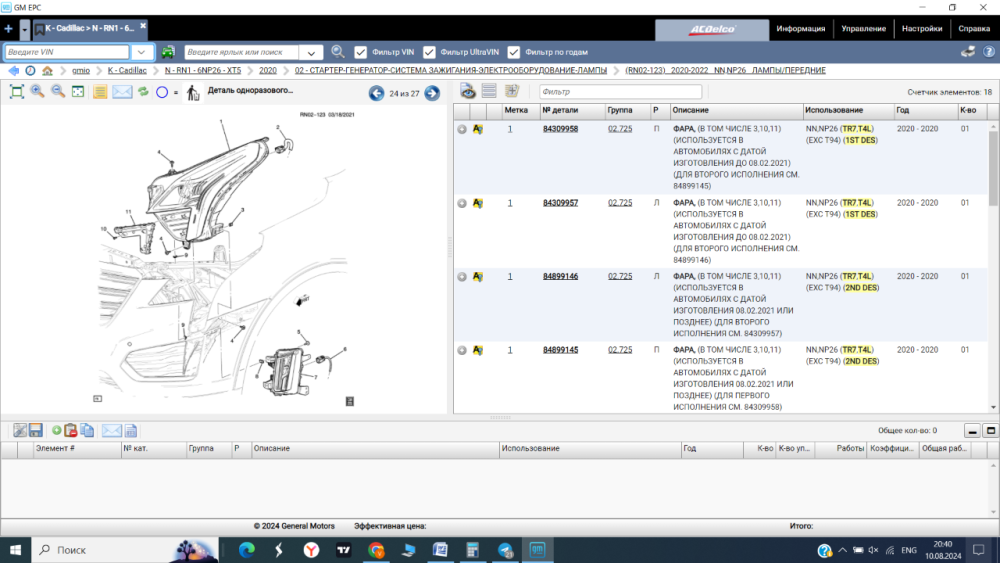Expand first row of part 84309958

[x=462, y=129]
